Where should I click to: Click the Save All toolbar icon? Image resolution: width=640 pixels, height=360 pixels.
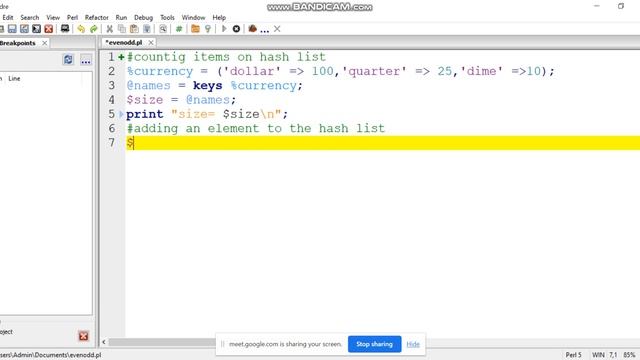point(36,29)
